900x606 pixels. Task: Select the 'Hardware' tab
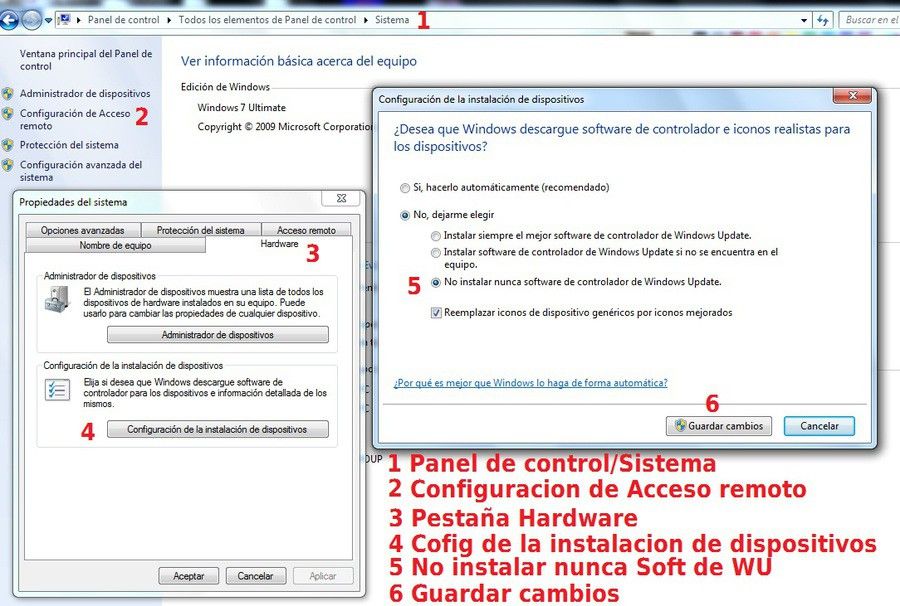click(279, 244)
